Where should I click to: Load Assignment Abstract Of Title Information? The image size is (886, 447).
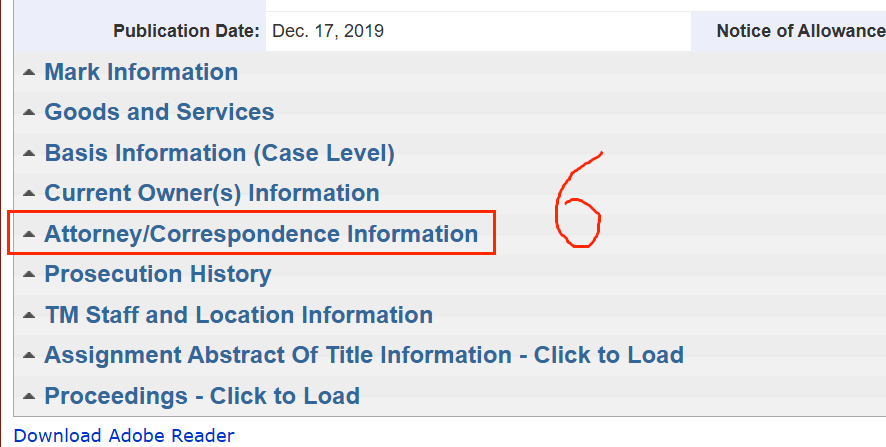[364, 355]
